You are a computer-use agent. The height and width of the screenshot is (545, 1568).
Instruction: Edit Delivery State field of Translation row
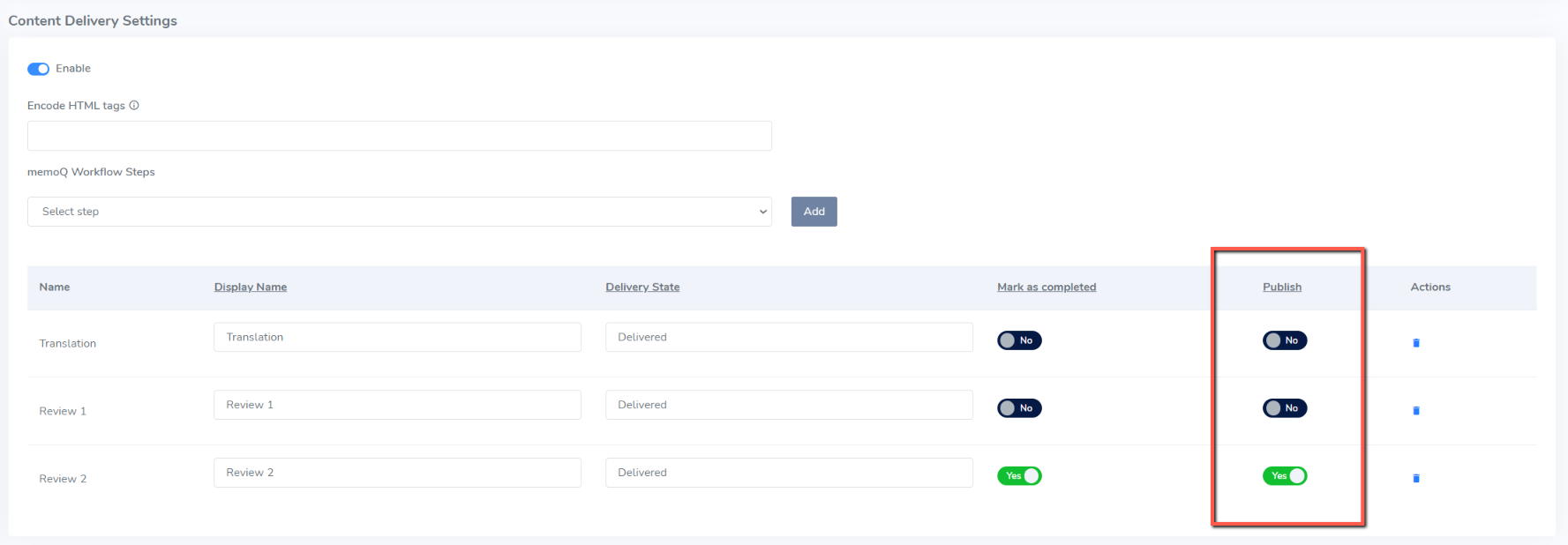[789, 337]
